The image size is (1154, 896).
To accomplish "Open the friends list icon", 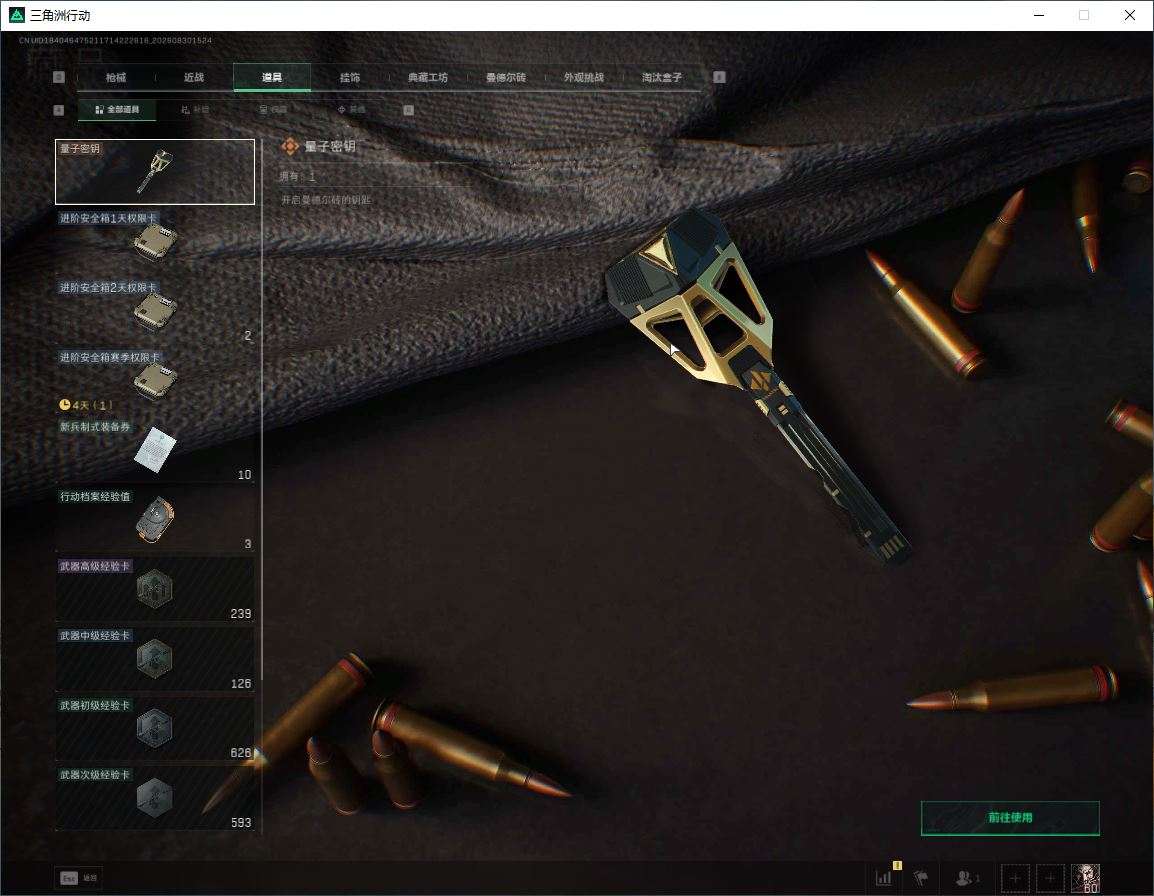I will (966, 878).
